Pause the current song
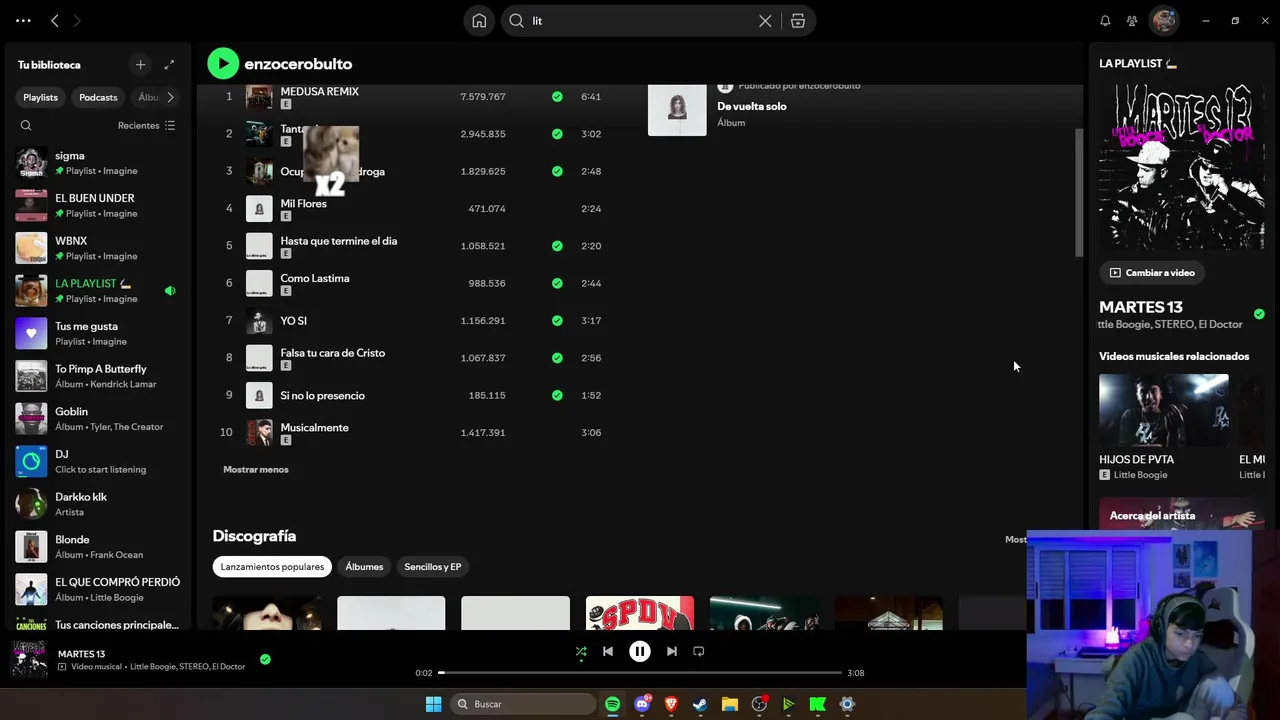This screenshot has width=1280, height=720. click(x=640, y=651)
